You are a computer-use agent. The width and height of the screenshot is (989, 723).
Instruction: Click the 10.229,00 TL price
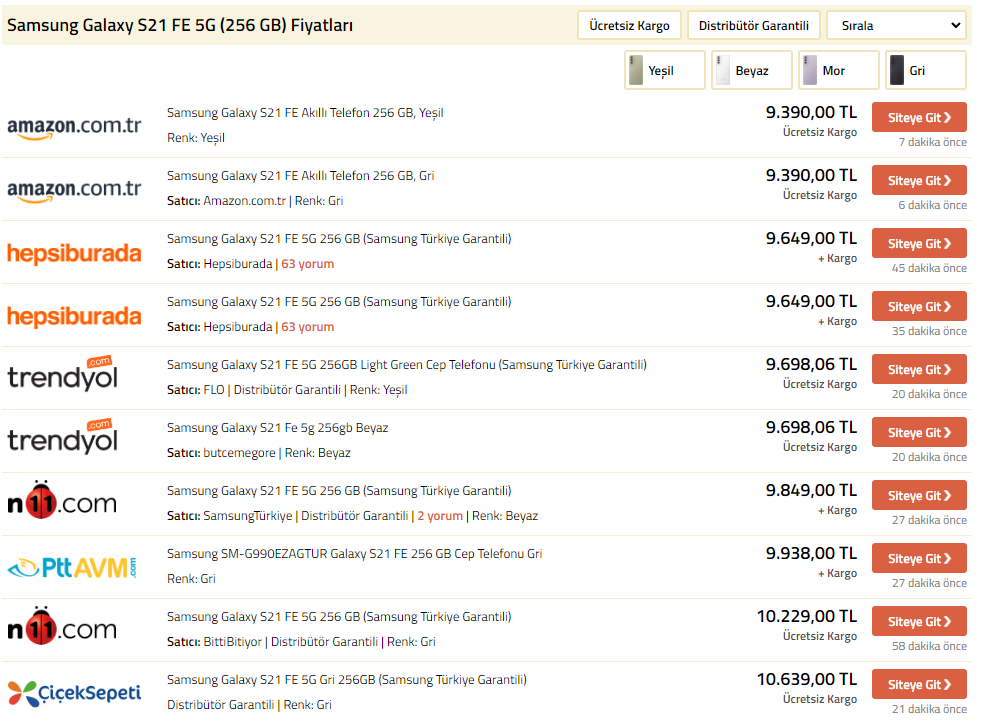[807, 617]
